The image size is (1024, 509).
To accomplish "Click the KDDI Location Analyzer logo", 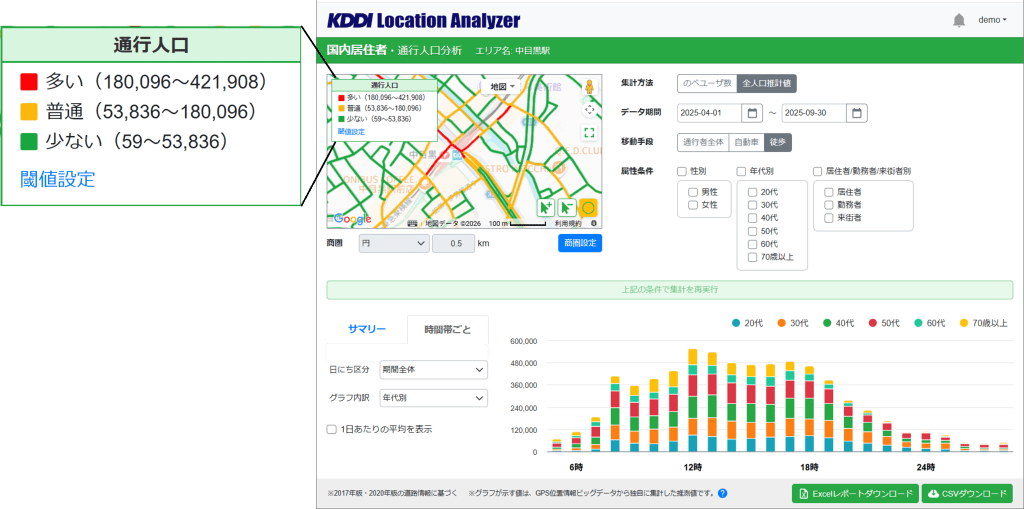I will 423,21.
